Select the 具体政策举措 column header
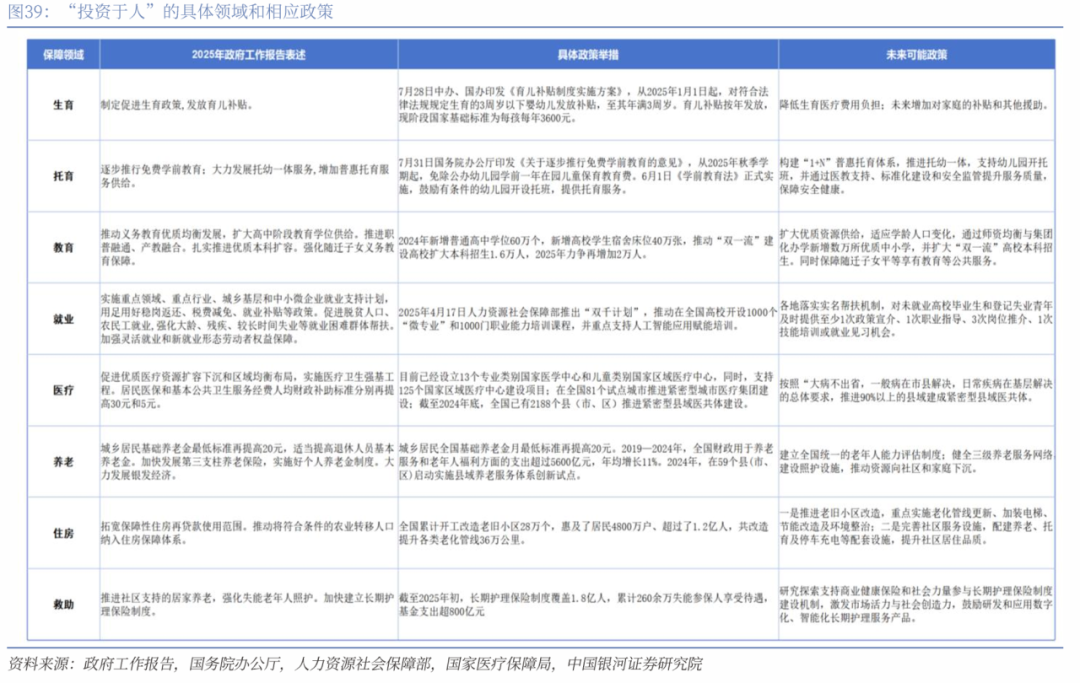This screenshot has height=683, width=1080. point(587,54)
